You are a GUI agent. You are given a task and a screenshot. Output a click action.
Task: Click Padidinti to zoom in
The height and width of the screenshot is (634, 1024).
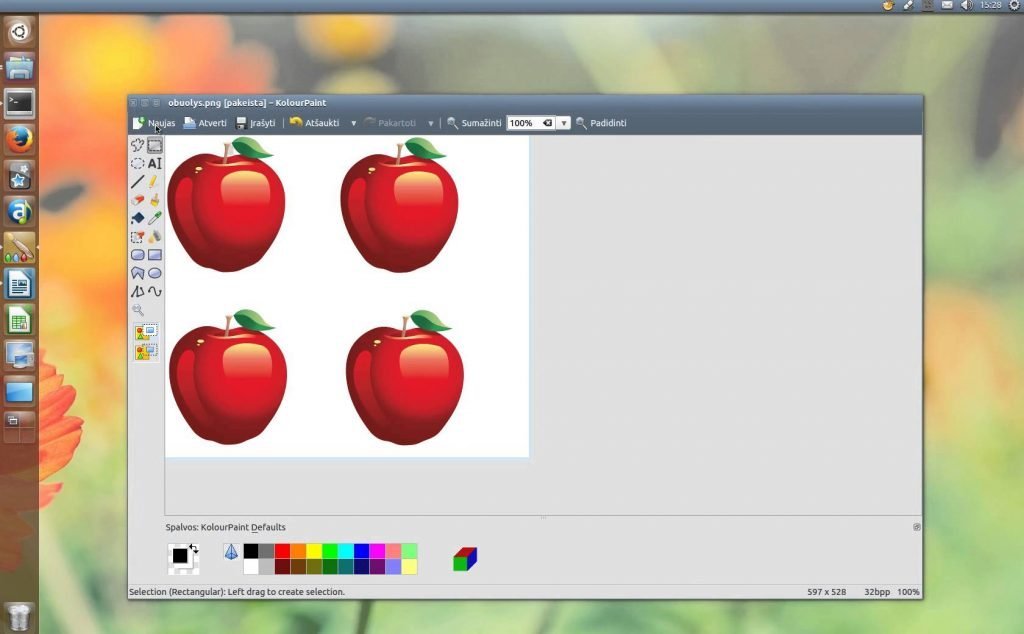click(x=601, y=123)
